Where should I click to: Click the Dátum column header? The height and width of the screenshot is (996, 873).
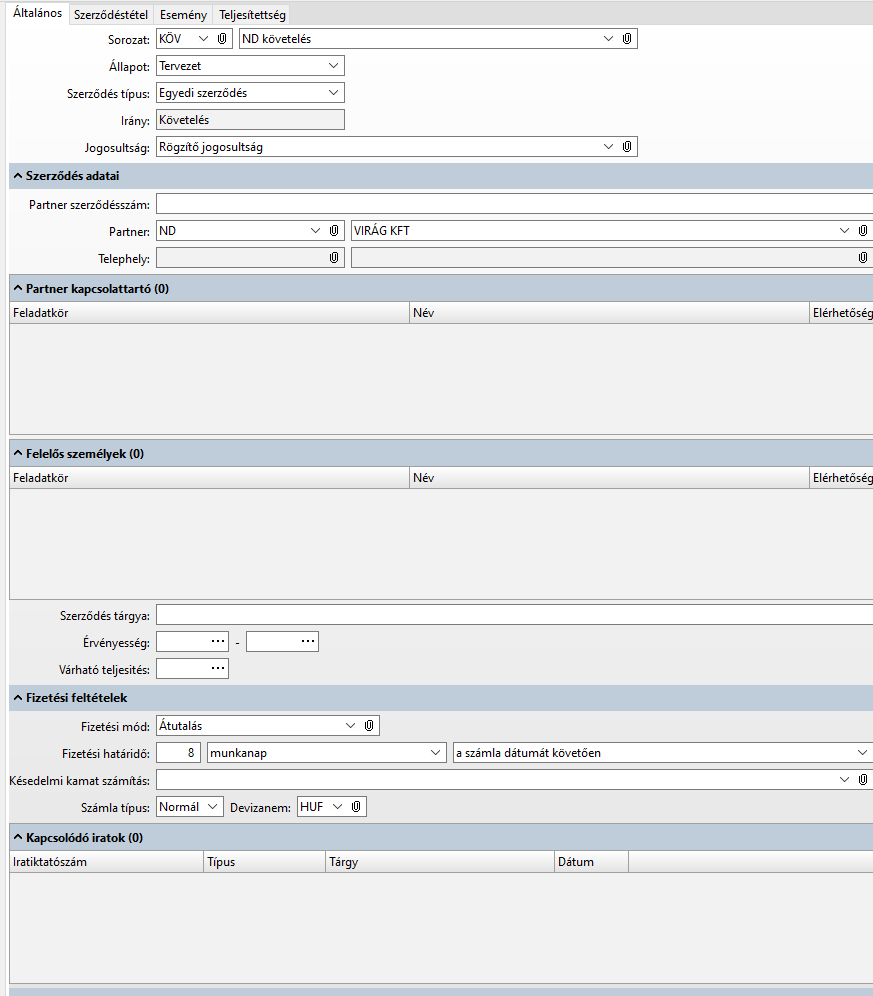coord(592,862)
